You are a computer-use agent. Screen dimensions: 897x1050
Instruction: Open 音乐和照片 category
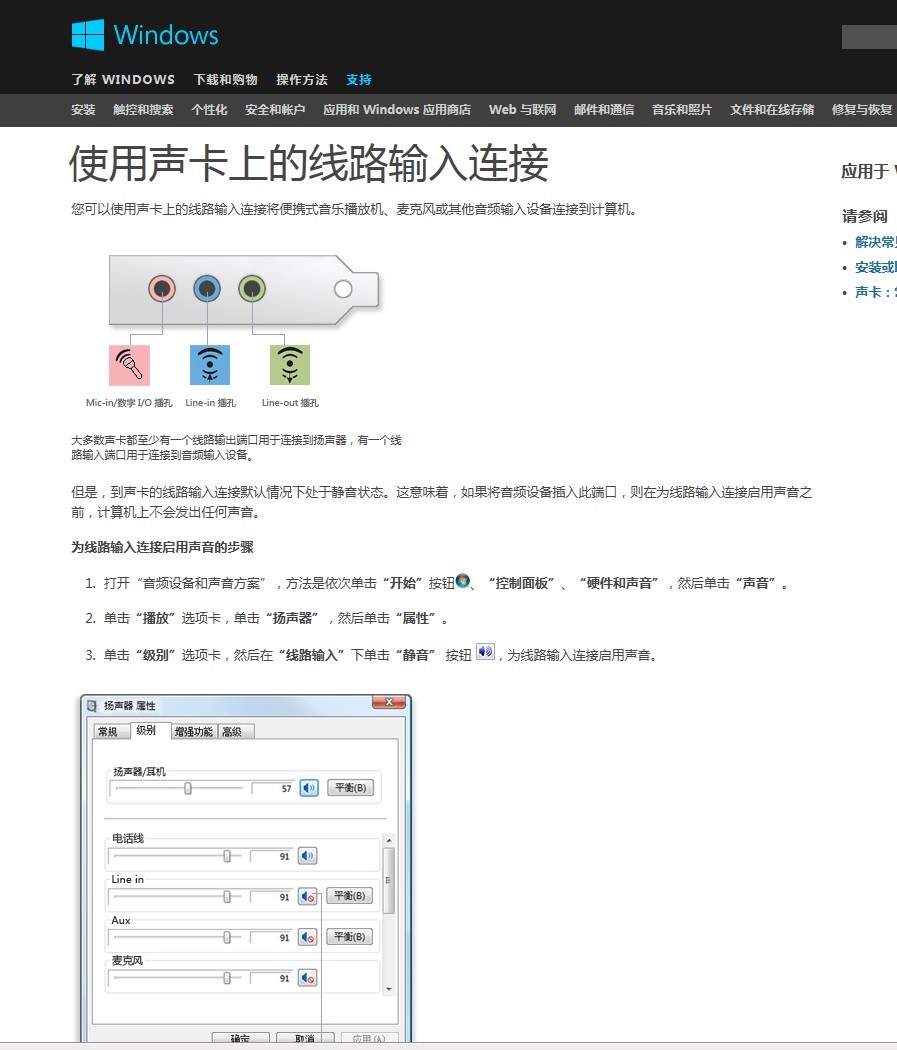(682, 110)
